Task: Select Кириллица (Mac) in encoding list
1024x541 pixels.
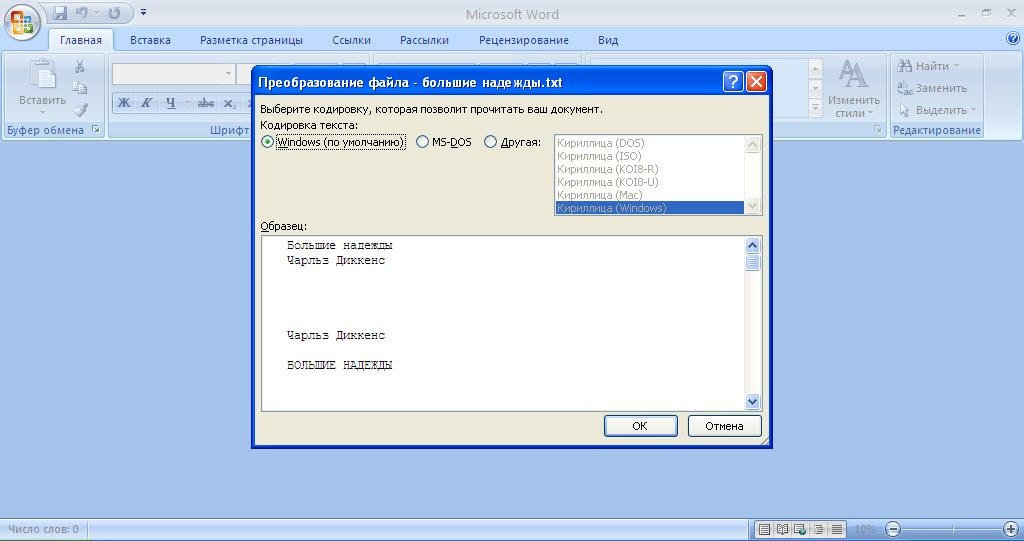Action: 649,195
